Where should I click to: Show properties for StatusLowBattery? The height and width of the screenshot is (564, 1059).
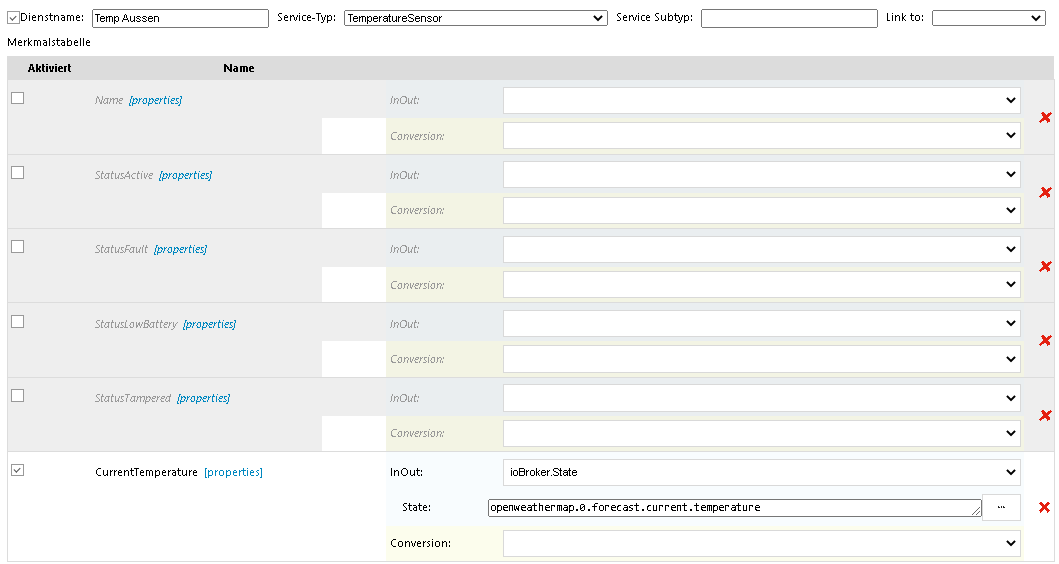pyautogui.click(x=209, y=324)
